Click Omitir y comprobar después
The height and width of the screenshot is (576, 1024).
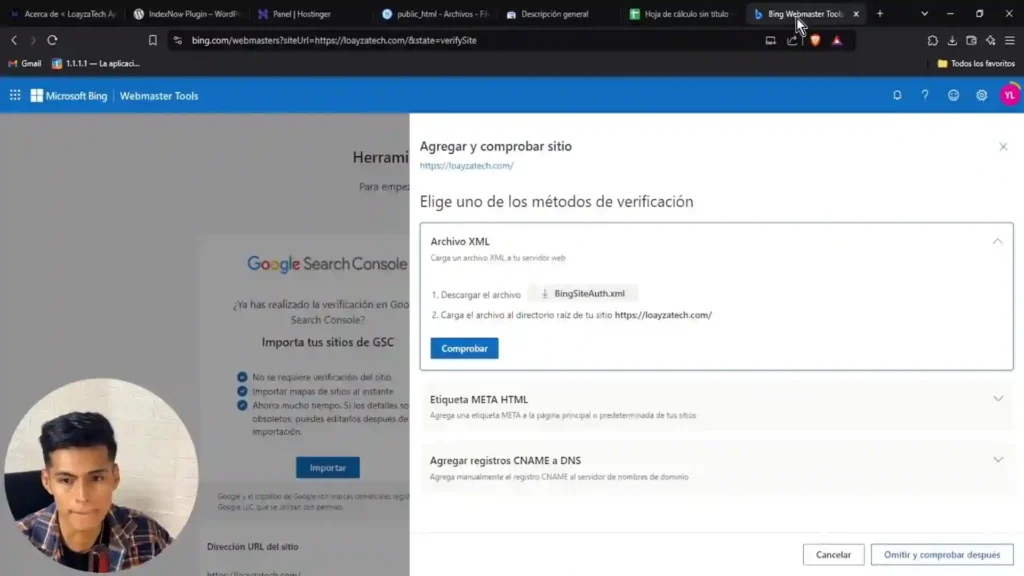tap(941, 554)
